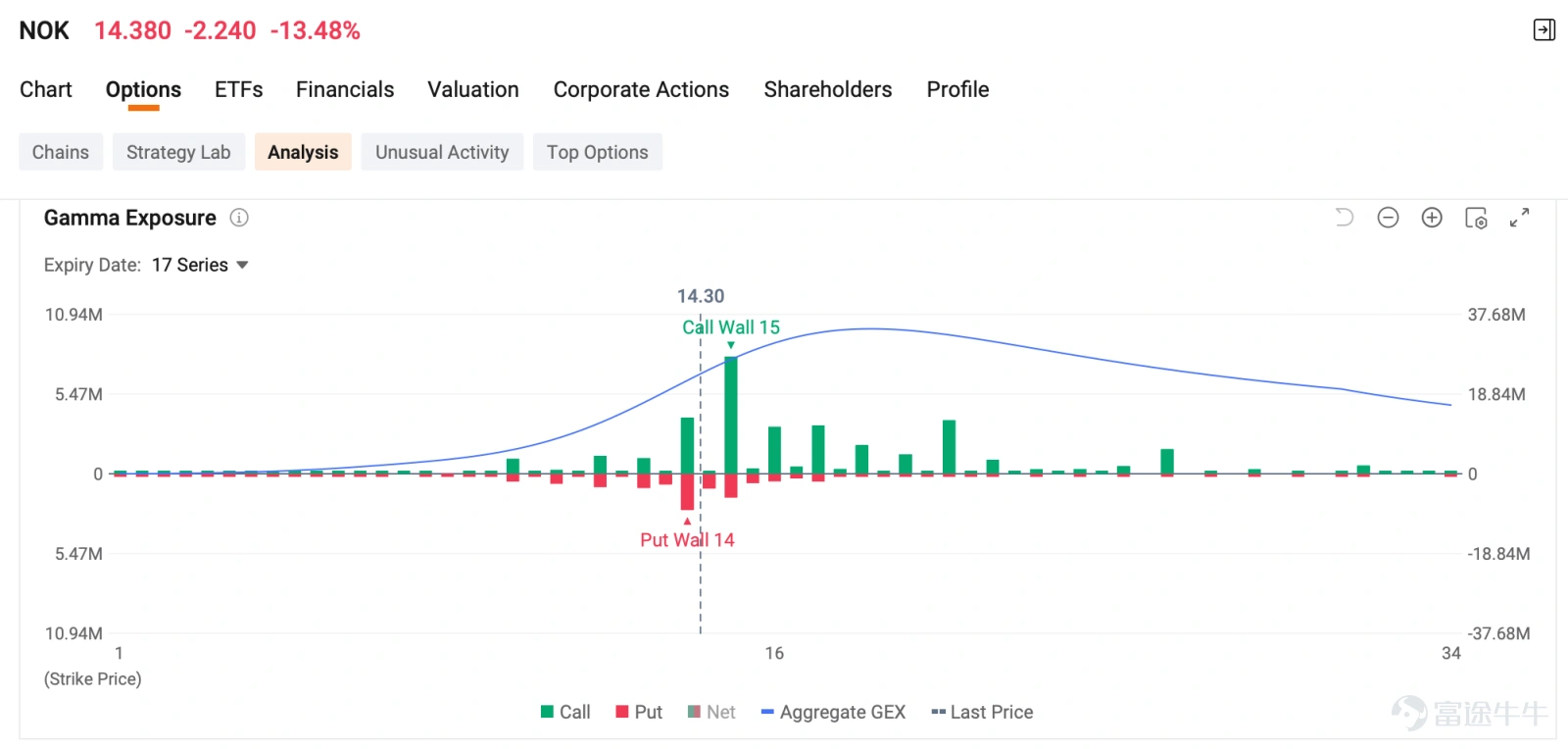
Task: Open the Corporate Actions tab
Action: 641,89
